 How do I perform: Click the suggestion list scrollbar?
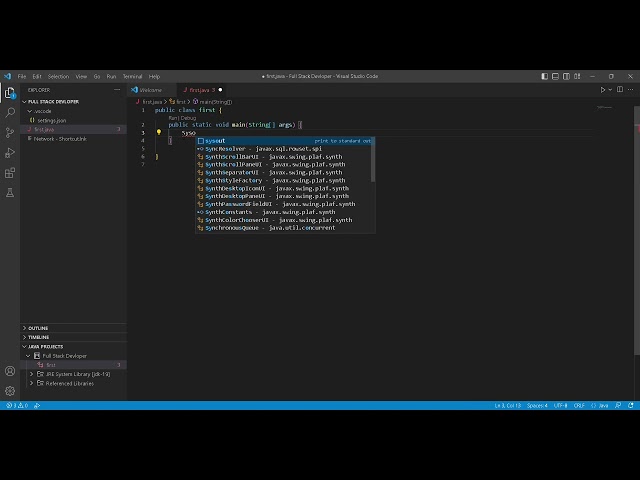pos(373,161)
